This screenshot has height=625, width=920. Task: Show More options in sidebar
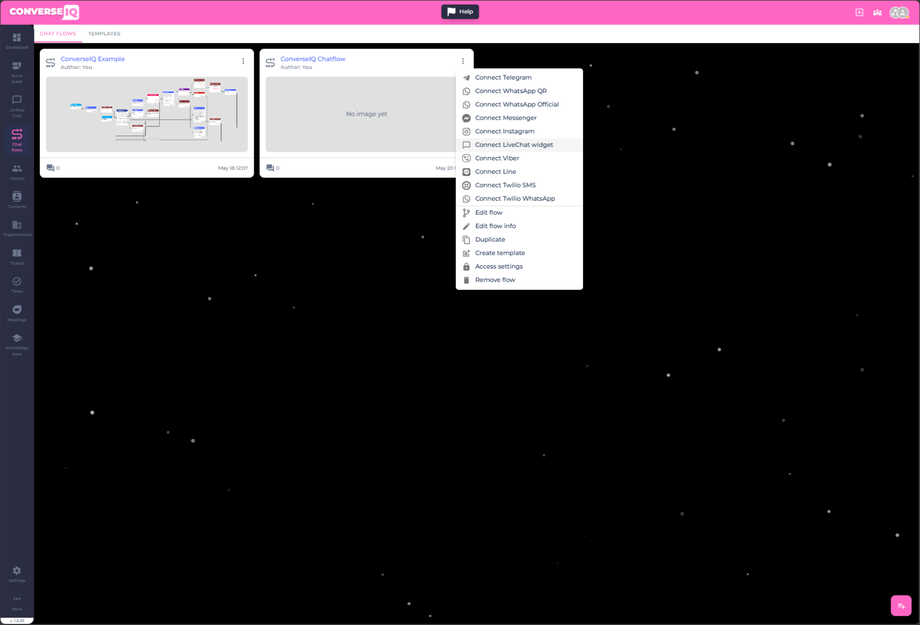pyautogui.click(x=16, y=603)
